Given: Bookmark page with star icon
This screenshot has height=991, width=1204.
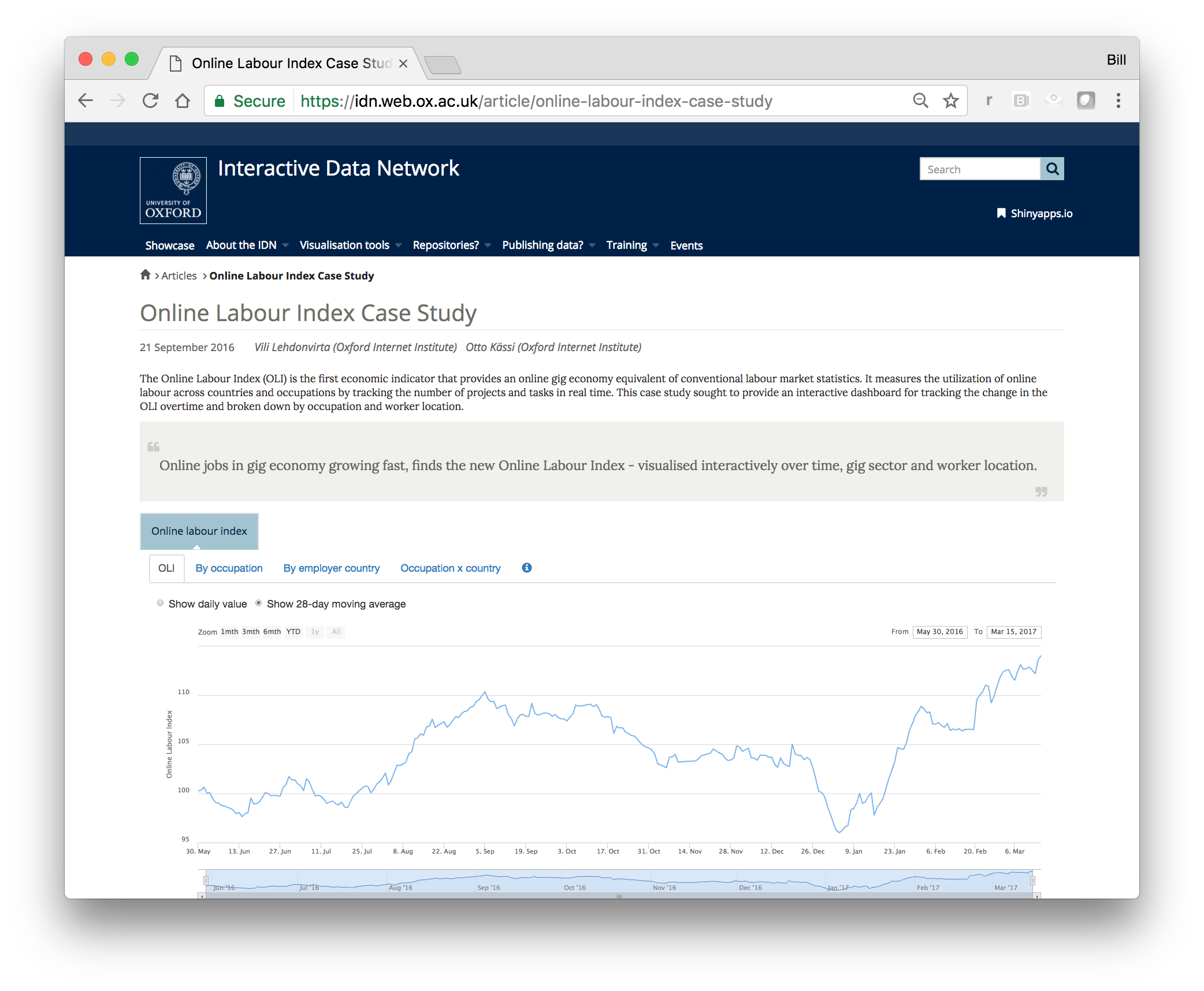Looking at the screenshot, I should click(950, 101).
